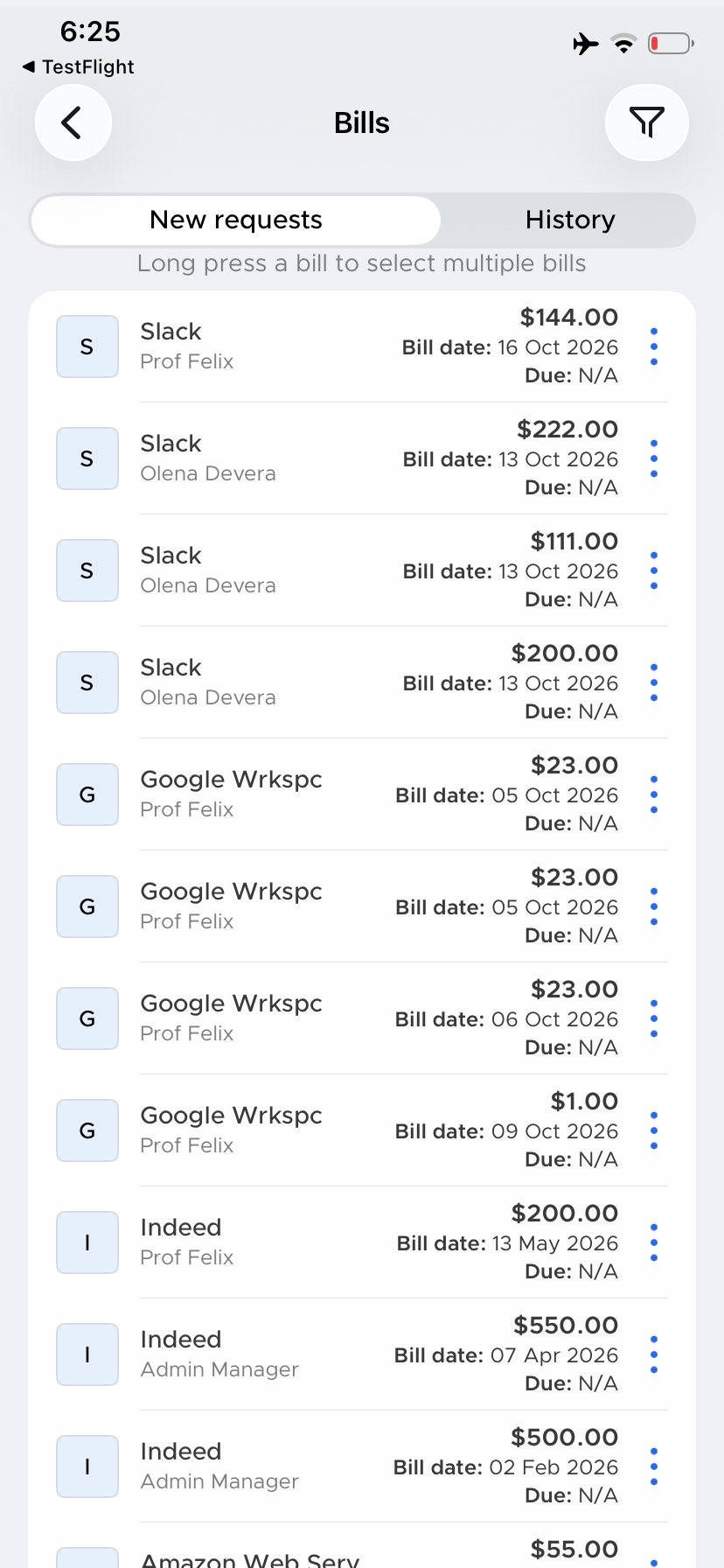This screenshot has width=724, height=1568.
Task: Select the $222.00 amount
Action: pyautogui.click(x=567, y=430)
